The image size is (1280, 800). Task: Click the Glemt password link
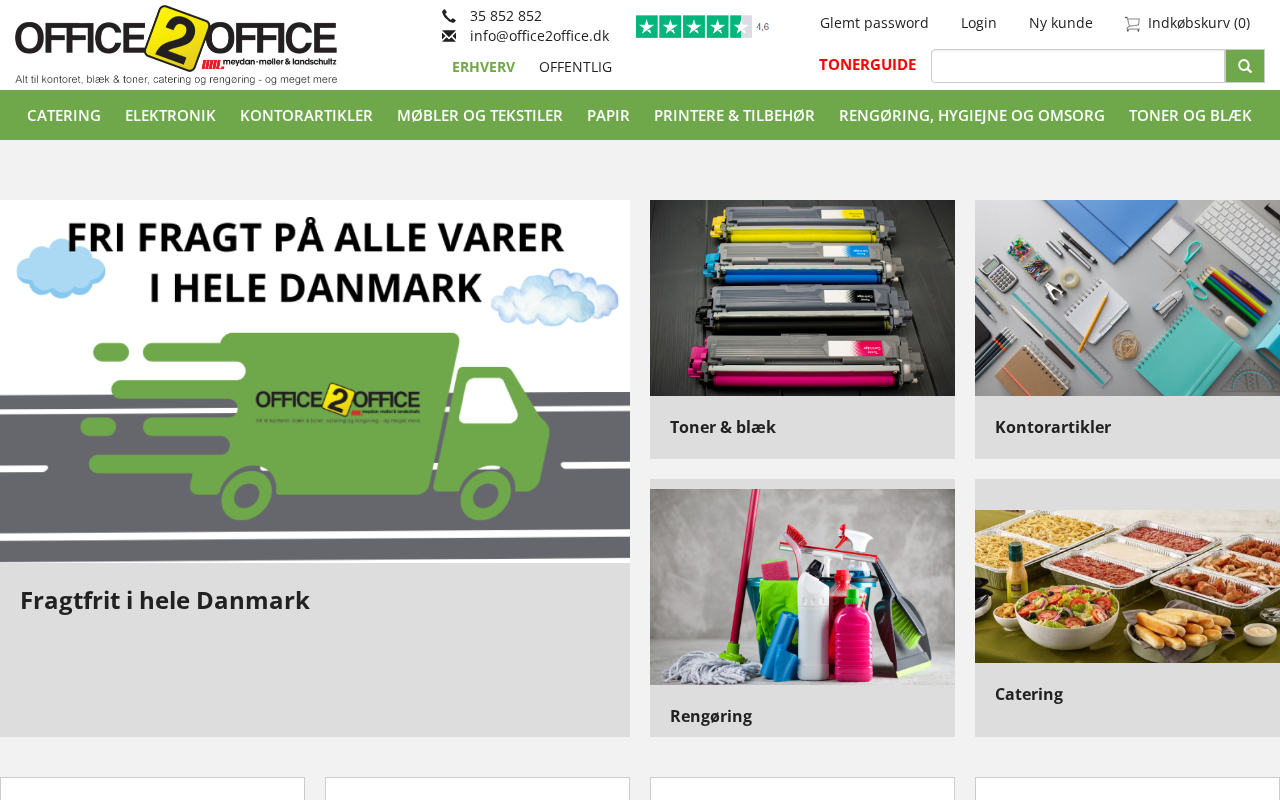(874, 23)
